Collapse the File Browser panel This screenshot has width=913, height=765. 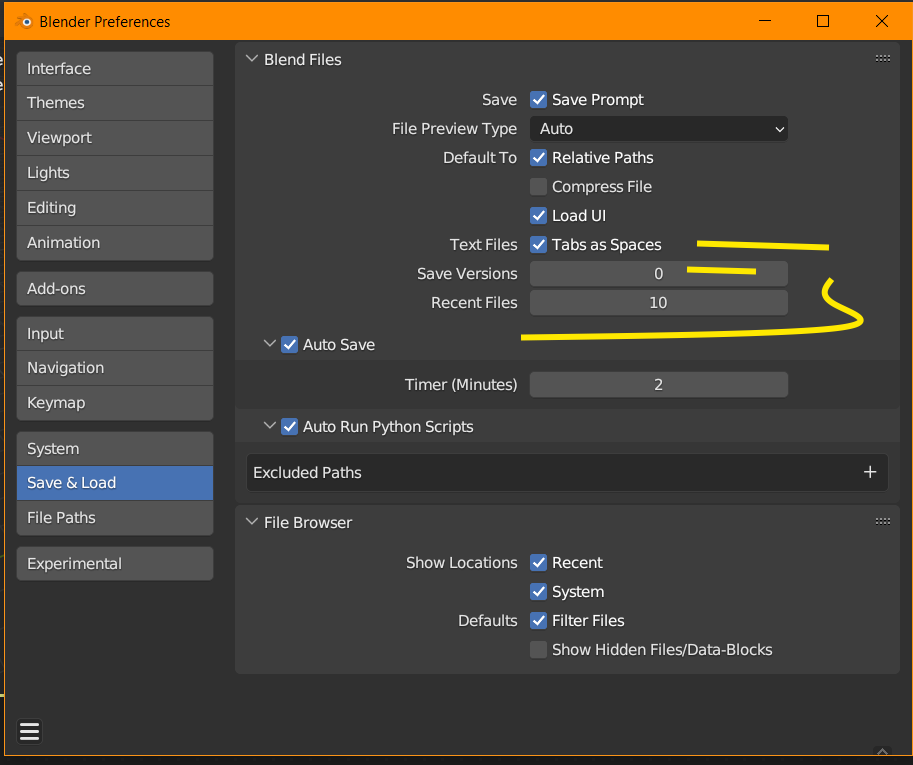pos(250,522)
